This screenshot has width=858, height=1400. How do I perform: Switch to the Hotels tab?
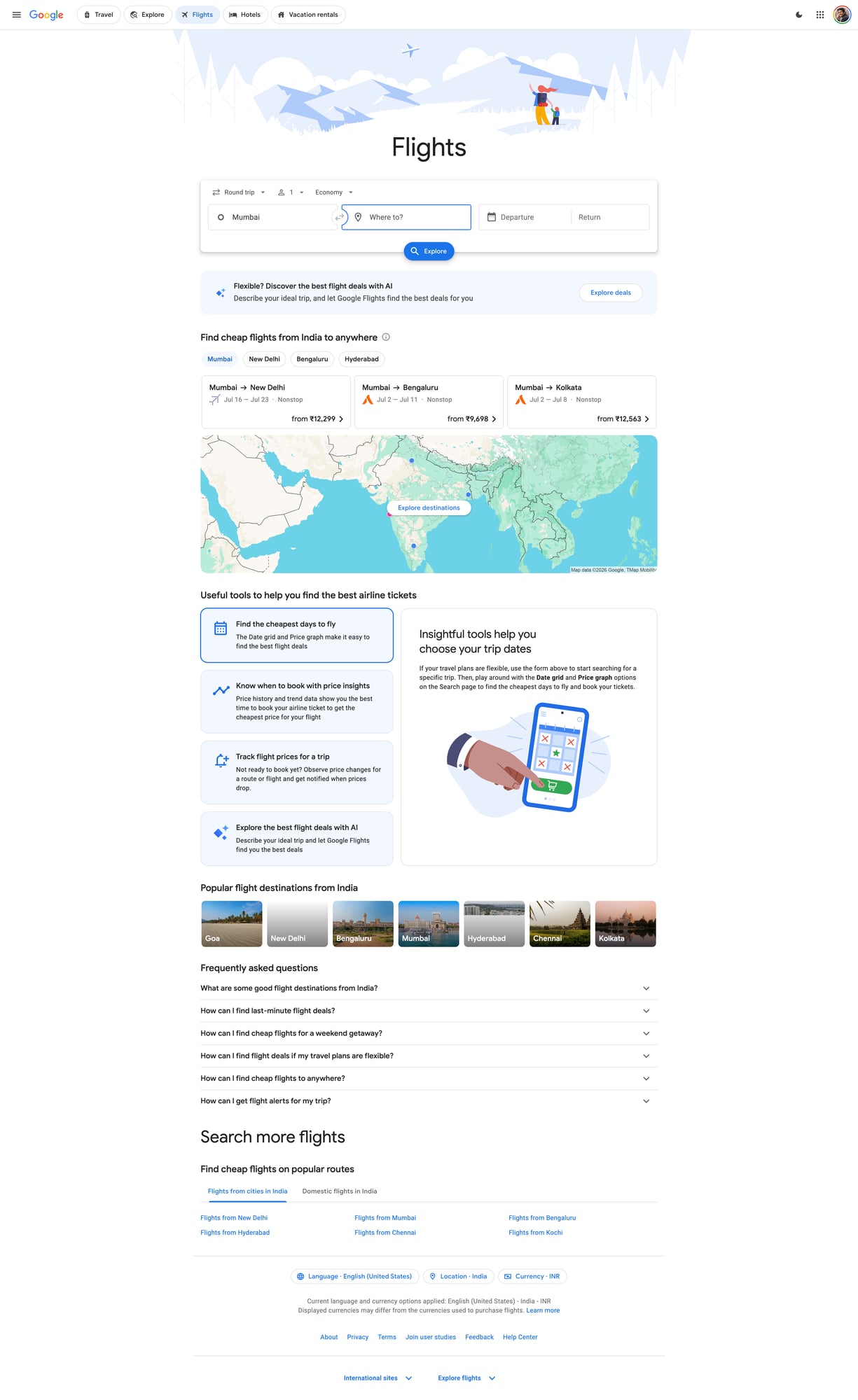(245, 15)
